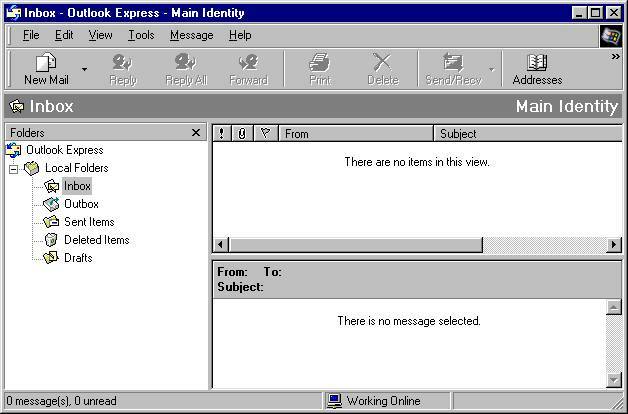
Task: Sort messages by Subject column
Action: pyautogui.click(x=528, y=133)
